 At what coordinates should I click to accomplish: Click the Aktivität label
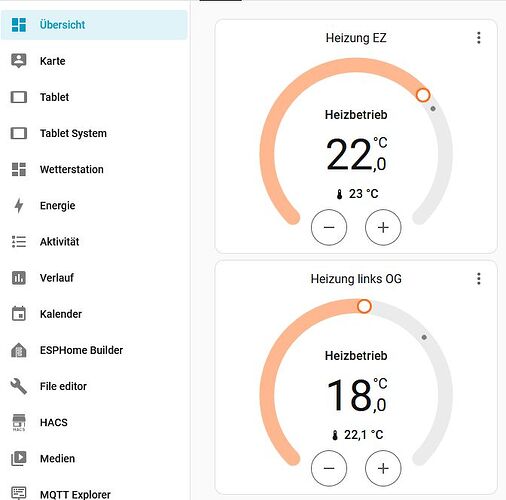click(x=60, y=242)
